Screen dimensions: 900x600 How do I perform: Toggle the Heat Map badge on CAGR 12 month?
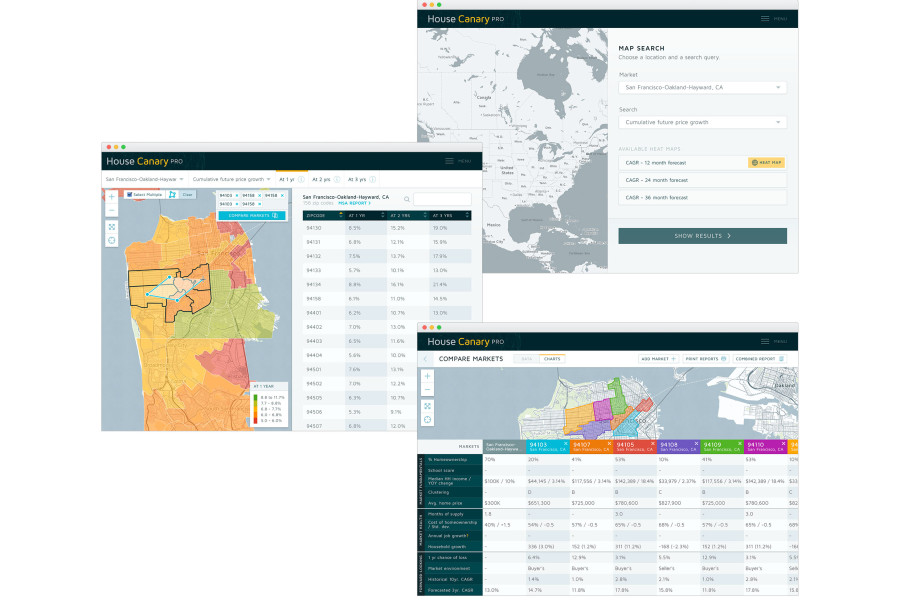click(766, 162)
